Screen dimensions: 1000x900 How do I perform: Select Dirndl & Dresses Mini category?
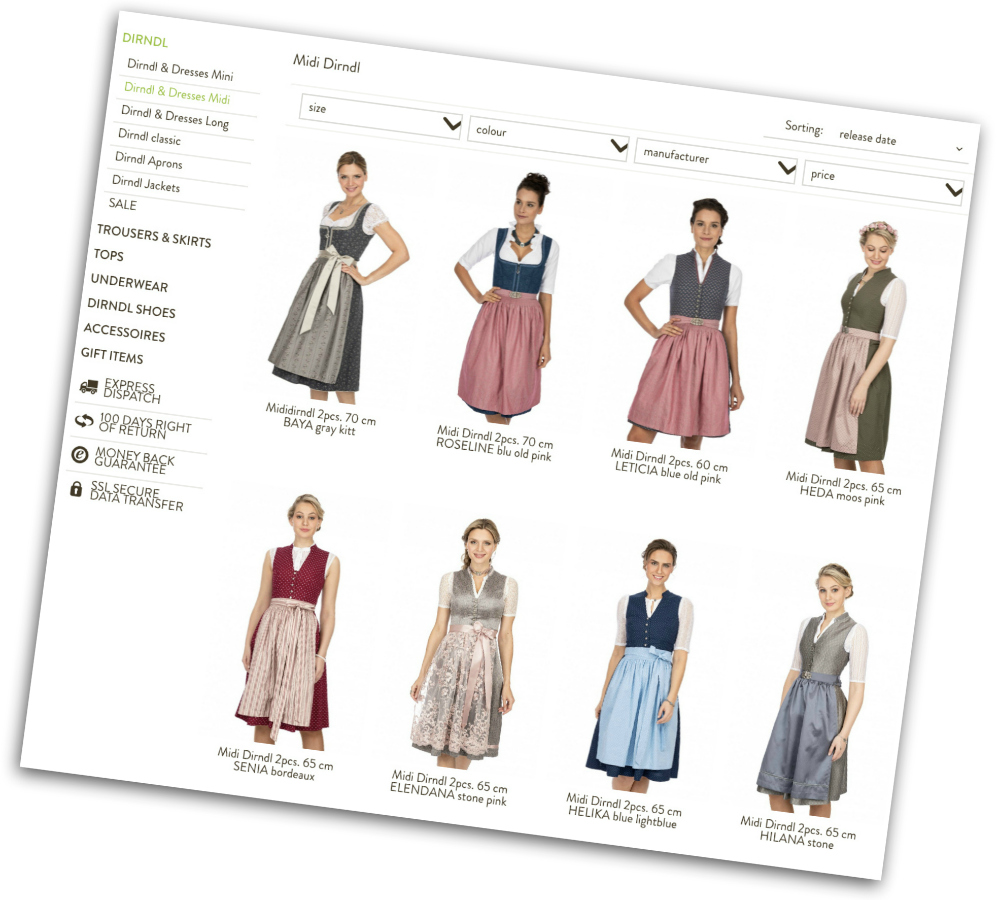coord(180,70)
